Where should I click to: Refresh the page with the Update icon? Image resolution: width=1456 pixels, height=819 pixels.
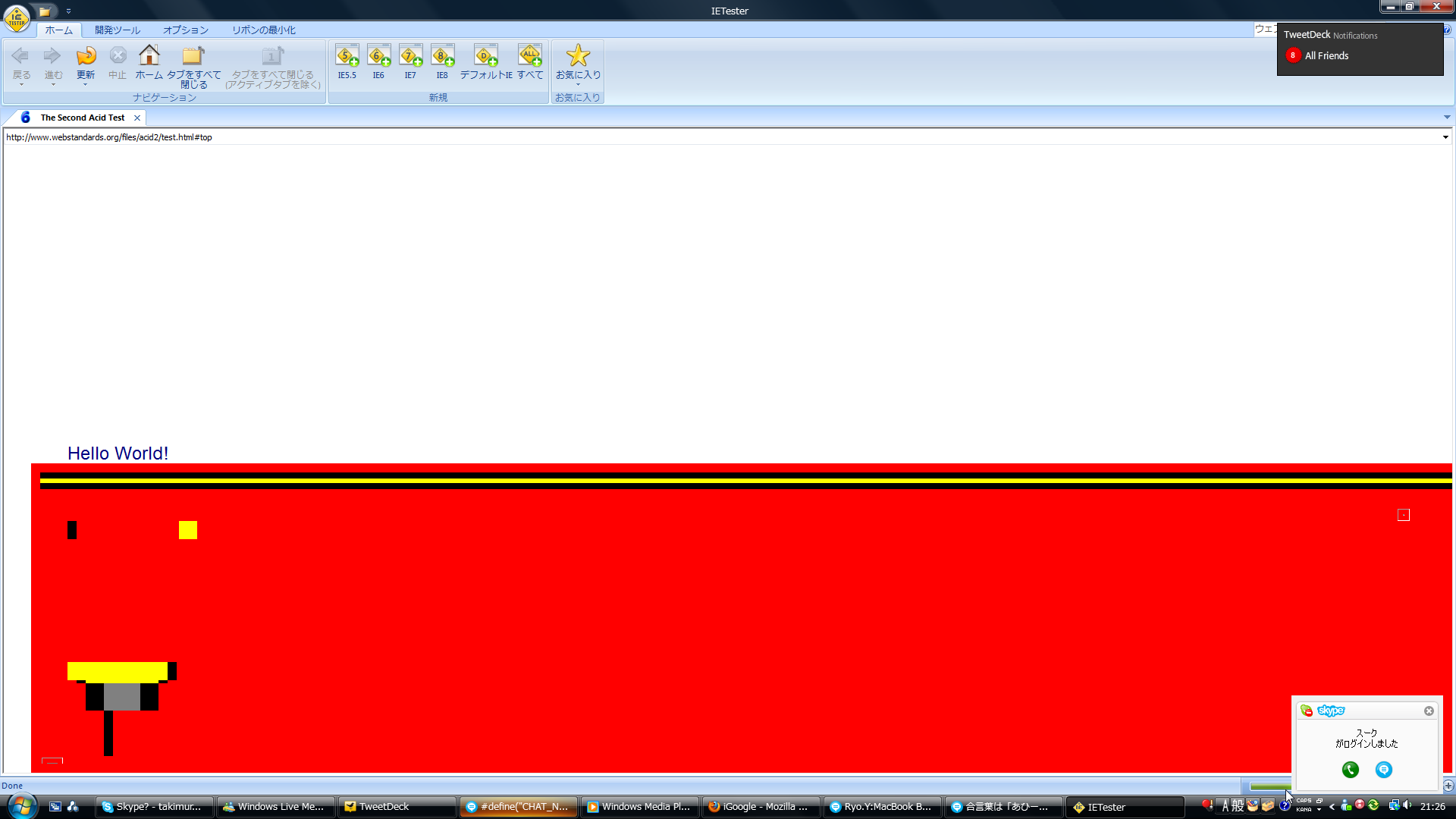coord(86,56)
